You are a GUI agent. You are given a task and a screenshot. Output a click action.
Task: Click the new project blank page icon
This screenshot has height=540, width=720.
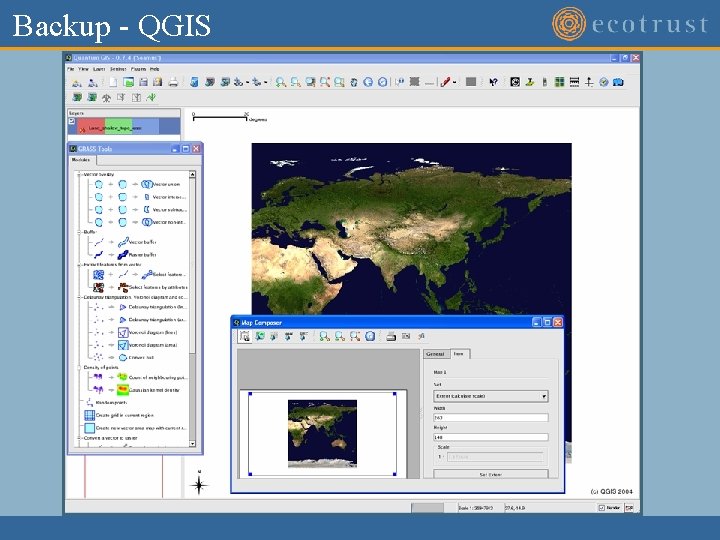[x=113, y=82]
